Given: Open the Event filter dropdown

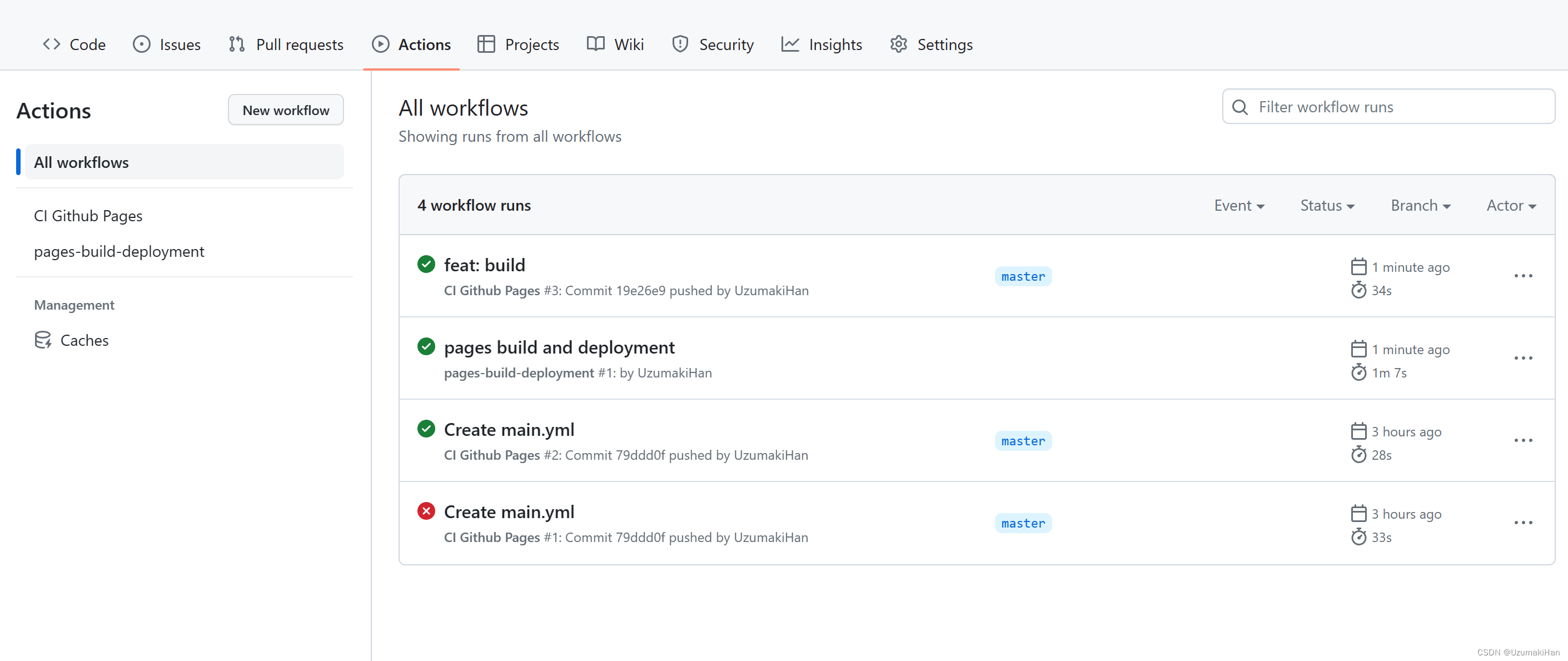Looking at the screenshot, I should 1240,205.
